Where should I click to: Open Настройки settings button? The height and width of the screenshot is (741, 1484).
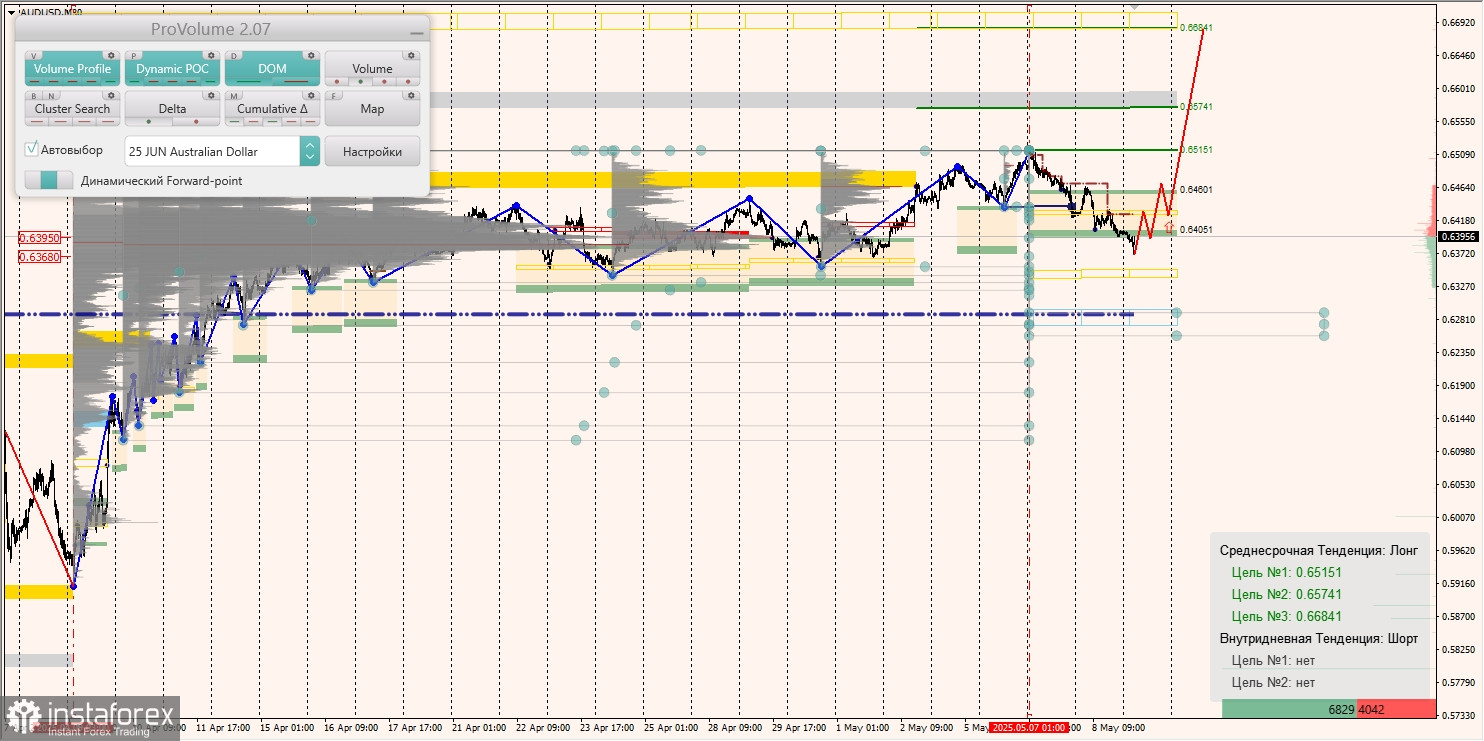(372, 151)
